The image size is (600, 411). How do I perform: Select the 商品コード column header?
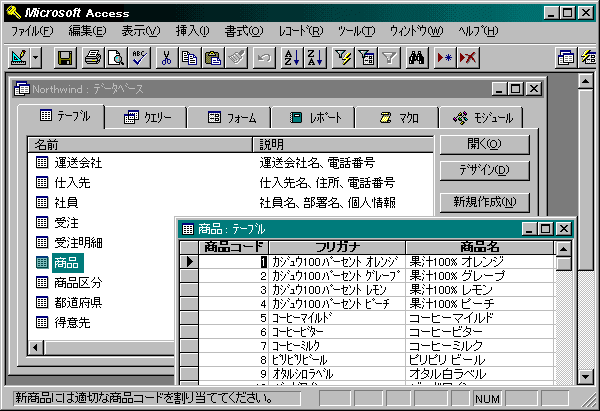coord(233,247)
